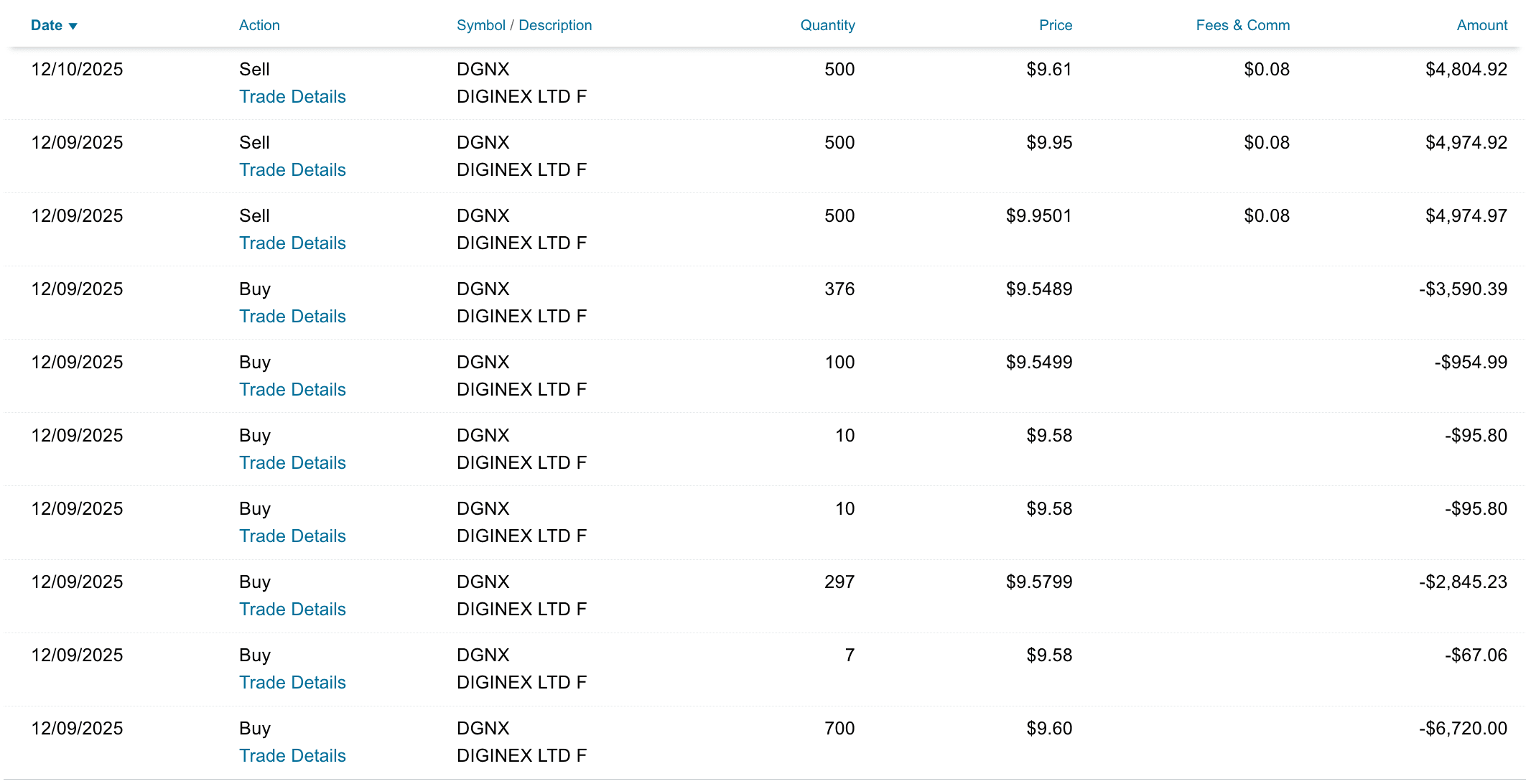Click DGNX symbol in 12/10/2025 row
Screen dimensions: 1531x784
pyautogui.click(x=483, y=70)
